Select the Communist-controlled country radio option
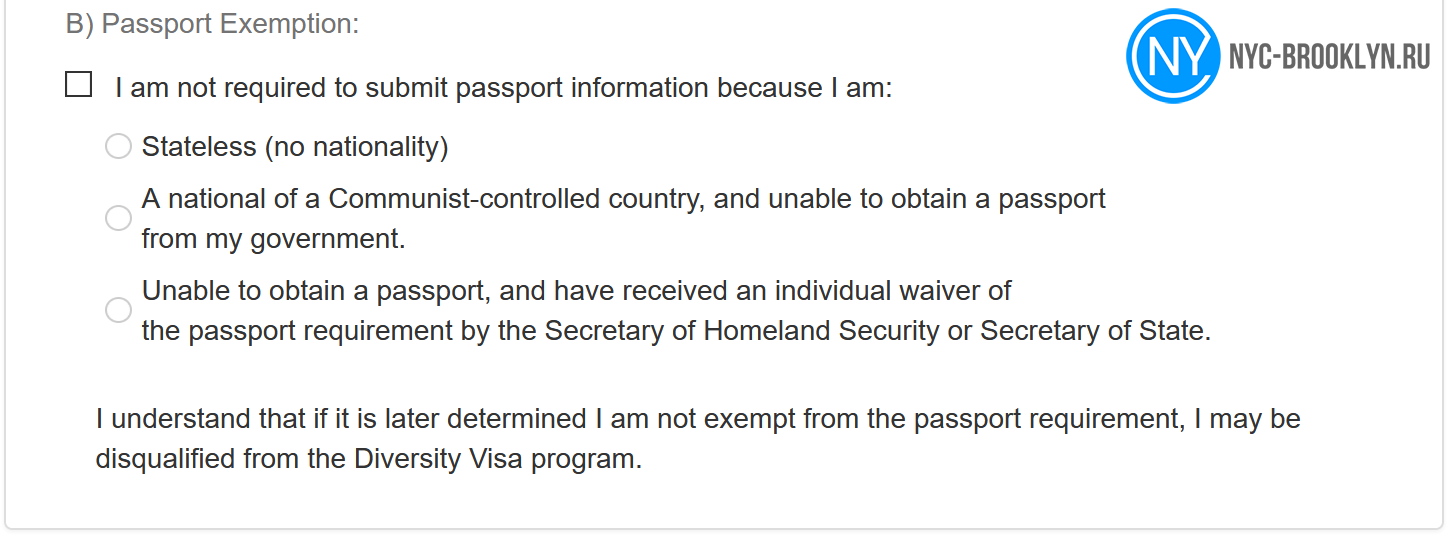Image resolution: width=1448 pixels, height=536 pixels. click(x=118, y=218)
